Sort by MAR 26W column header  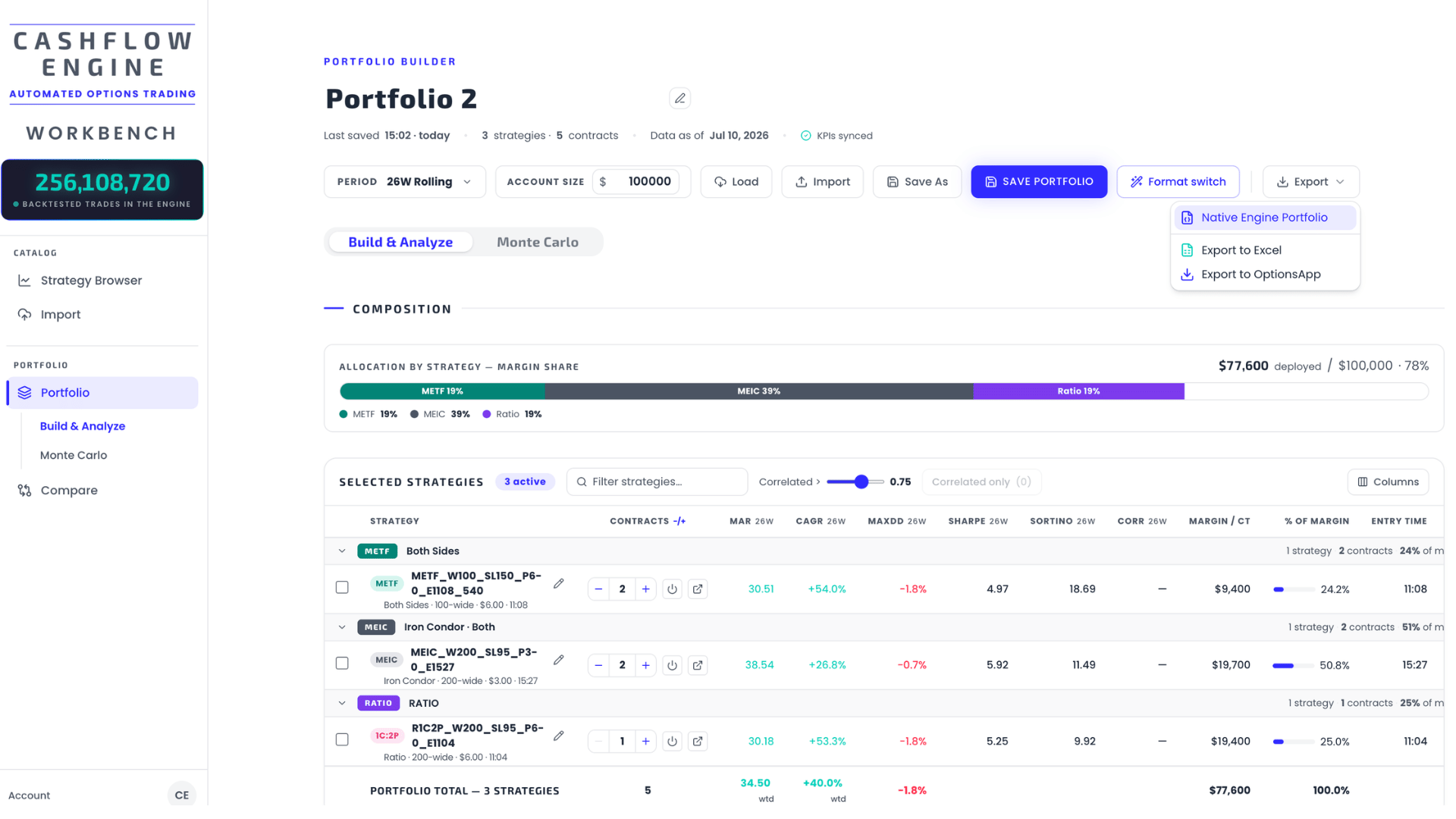751,521
